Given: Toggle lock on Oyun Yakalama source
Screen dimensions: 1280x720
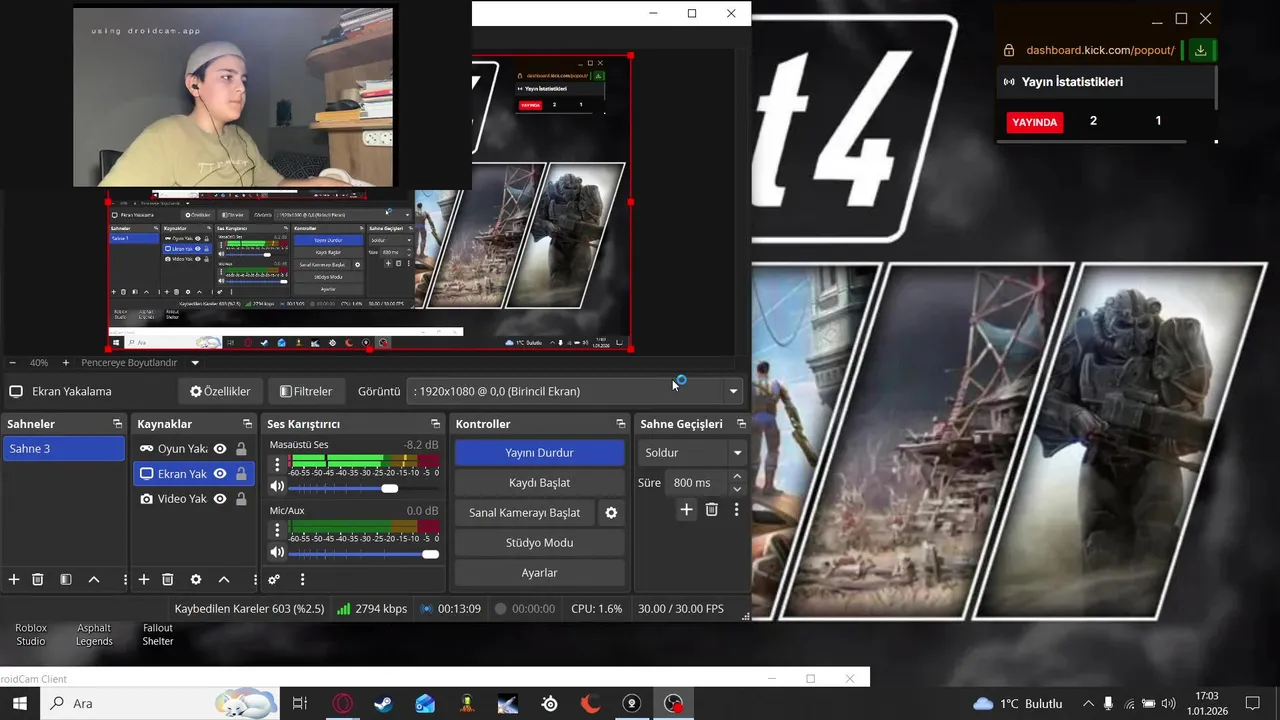Looking at the screenshot, I should point(241,449).
